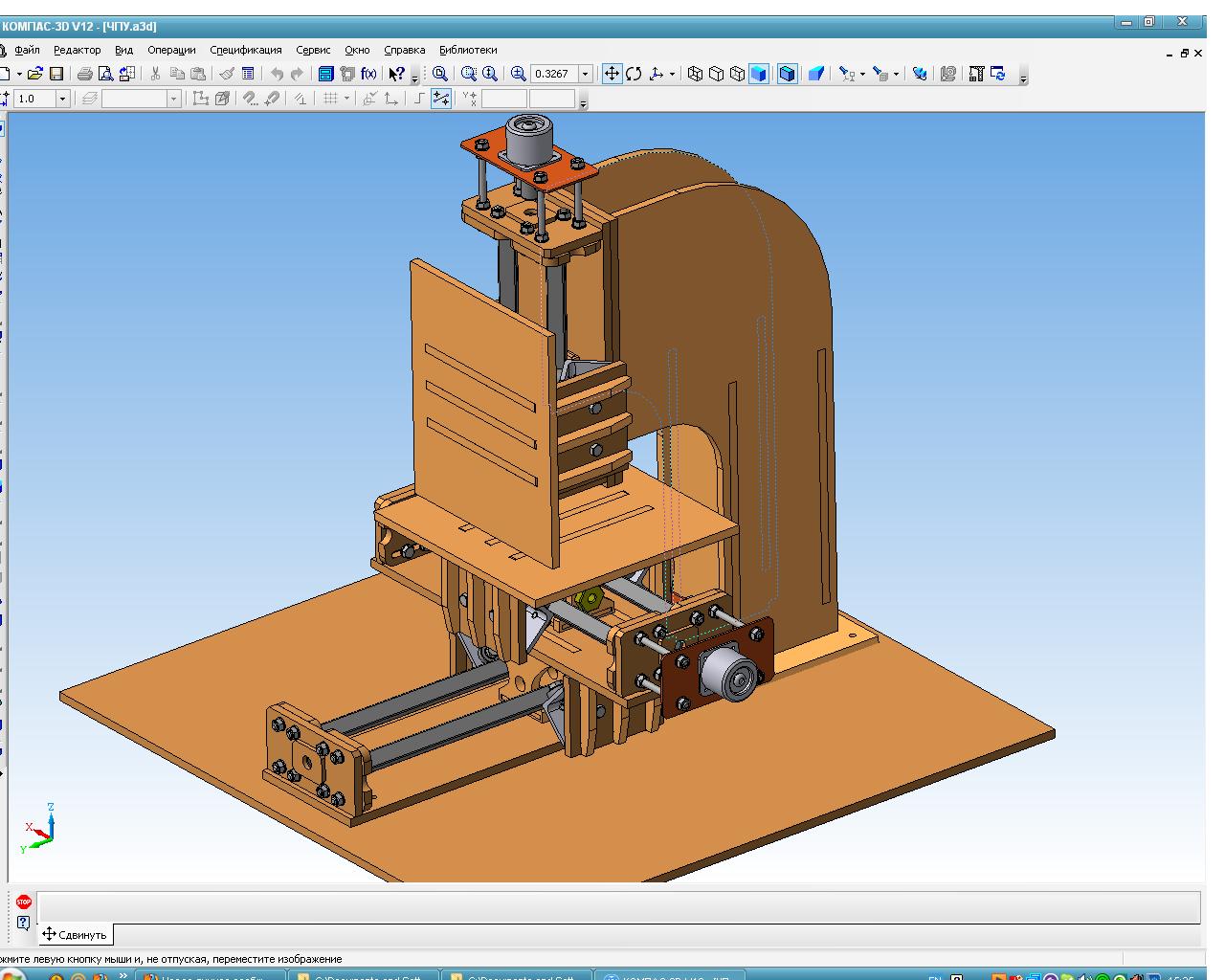This screenshot has height=980, width=1225.
Task: Click the Rotate view tool
Action: (x=634, y=74)
